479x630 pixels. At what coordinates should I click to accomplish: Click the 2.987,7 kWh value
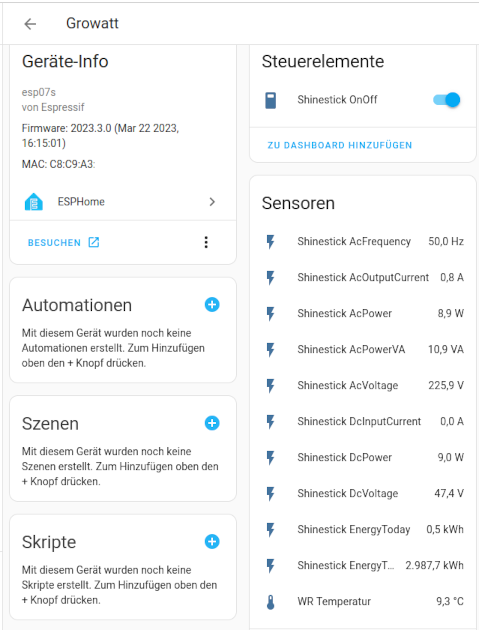[x=434, y=565]
